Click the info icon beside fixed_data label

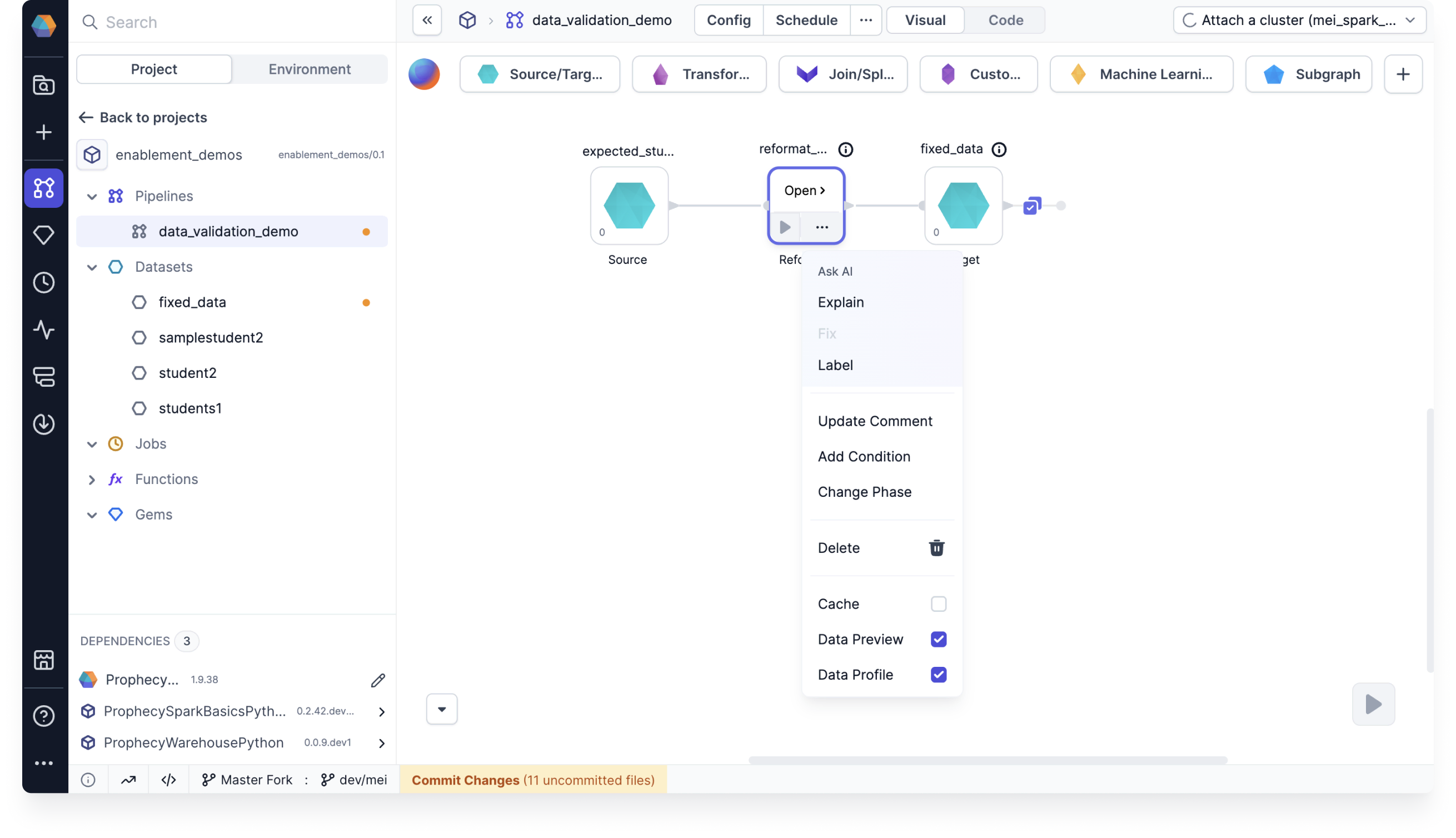[x=999, y=149]
